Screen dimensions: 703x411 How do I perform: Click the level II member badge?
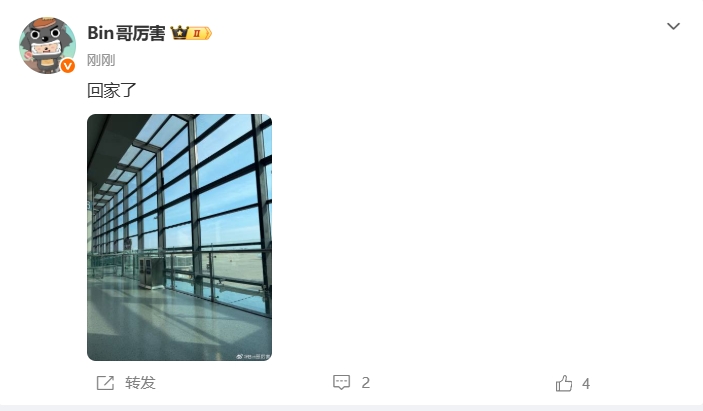200,33
